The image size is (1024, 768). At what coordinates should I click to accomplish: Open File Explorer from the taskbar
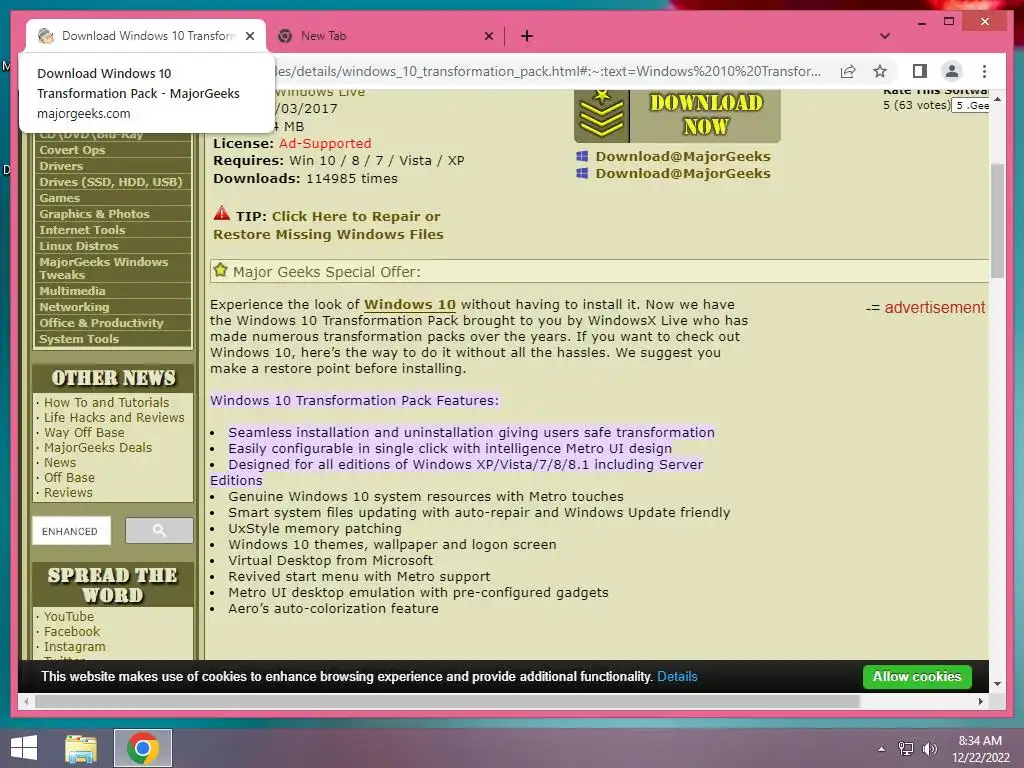pos(81,748)
